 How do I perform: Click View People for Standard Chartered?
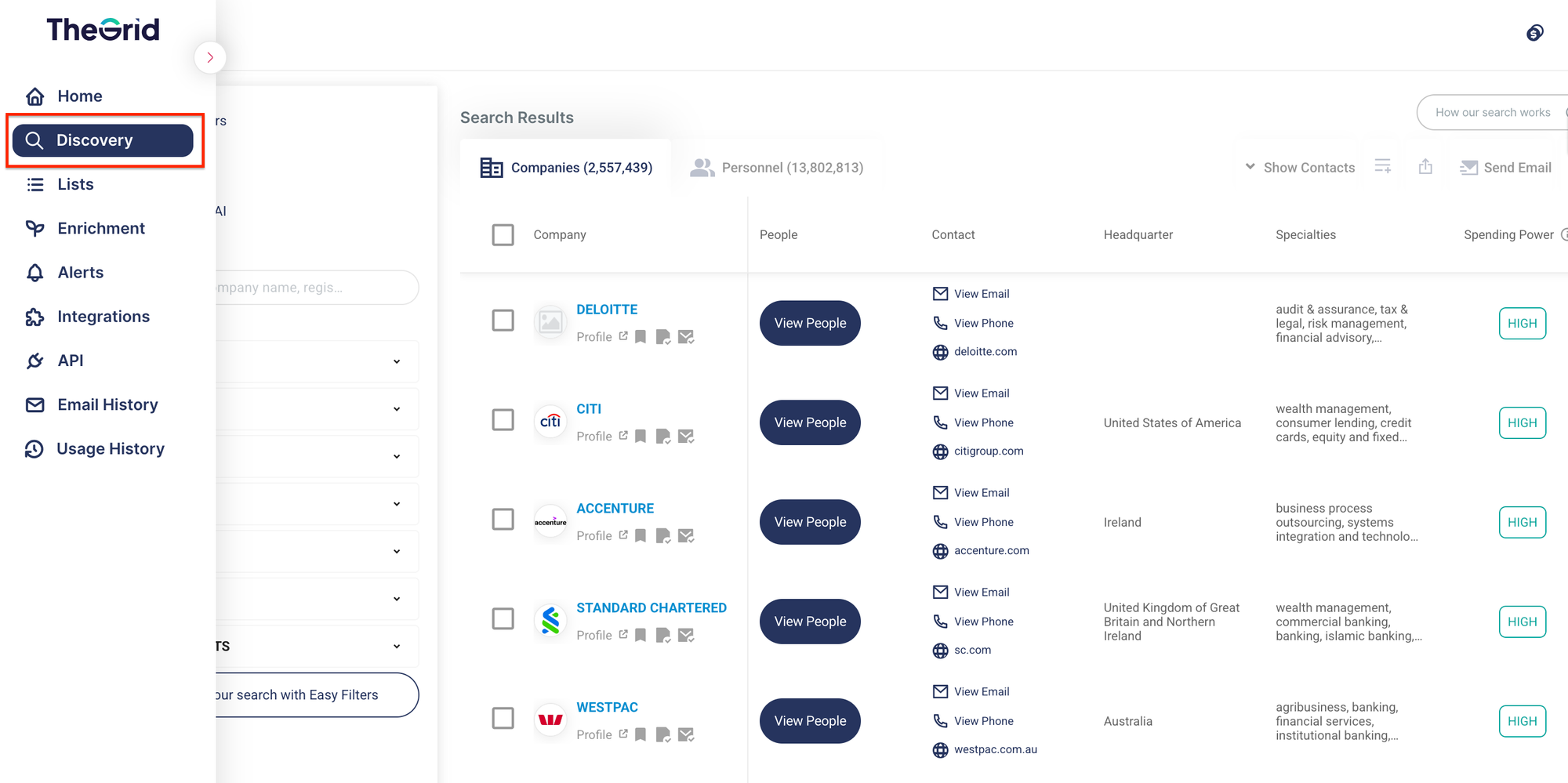tap(810, 622)
